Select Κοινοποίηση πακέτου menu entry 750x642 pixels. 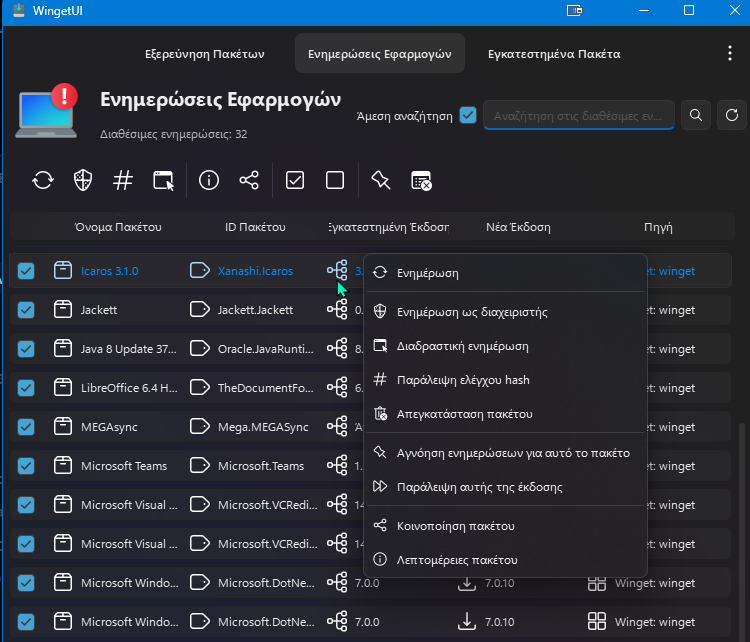pos(505,526)
